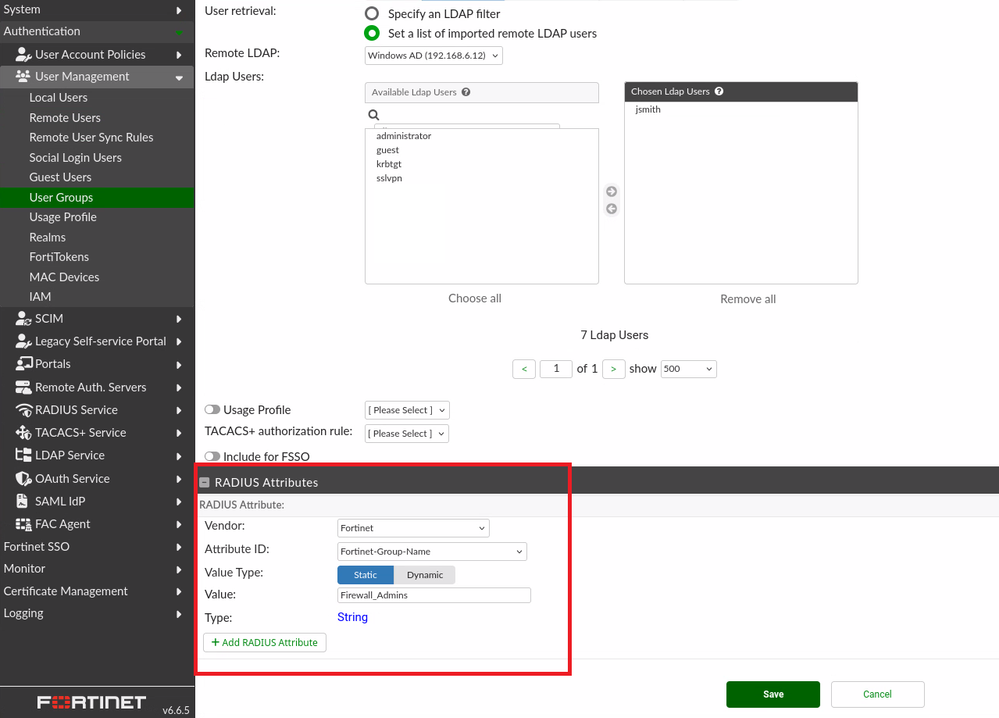
Task: Click the Cancel button
Action: (x=877, y=694)
